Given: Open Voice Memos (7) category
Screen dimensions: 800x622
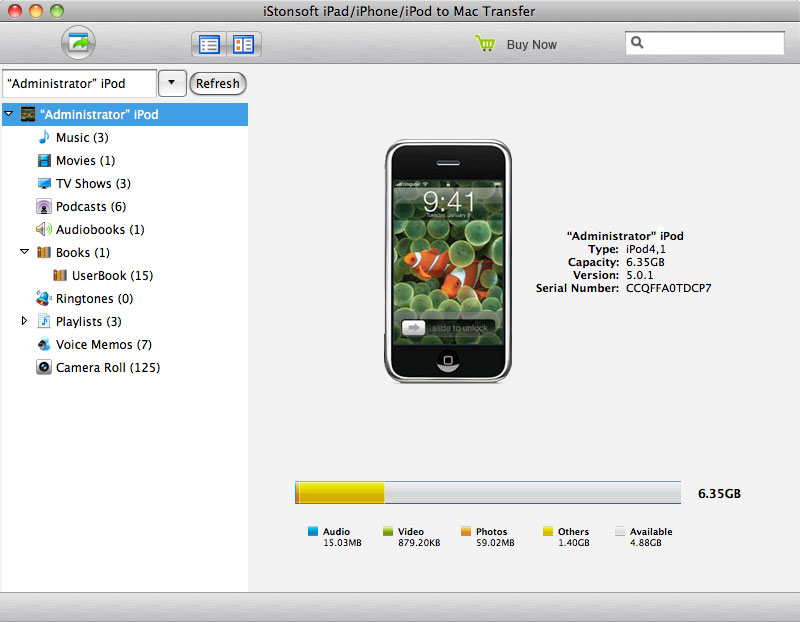Looking at the screenshot, I should coord(104,344).
